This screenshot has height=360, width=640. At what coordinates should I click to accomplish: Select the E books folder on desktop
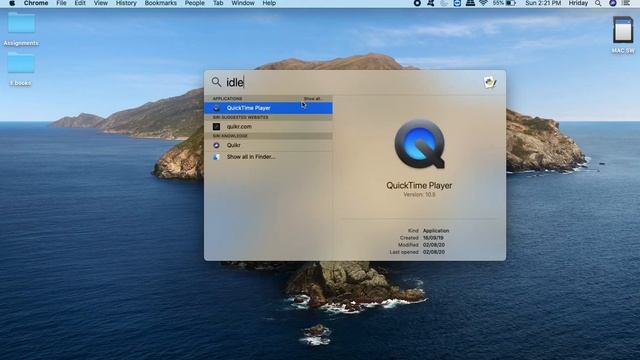(x=21, y=69)
